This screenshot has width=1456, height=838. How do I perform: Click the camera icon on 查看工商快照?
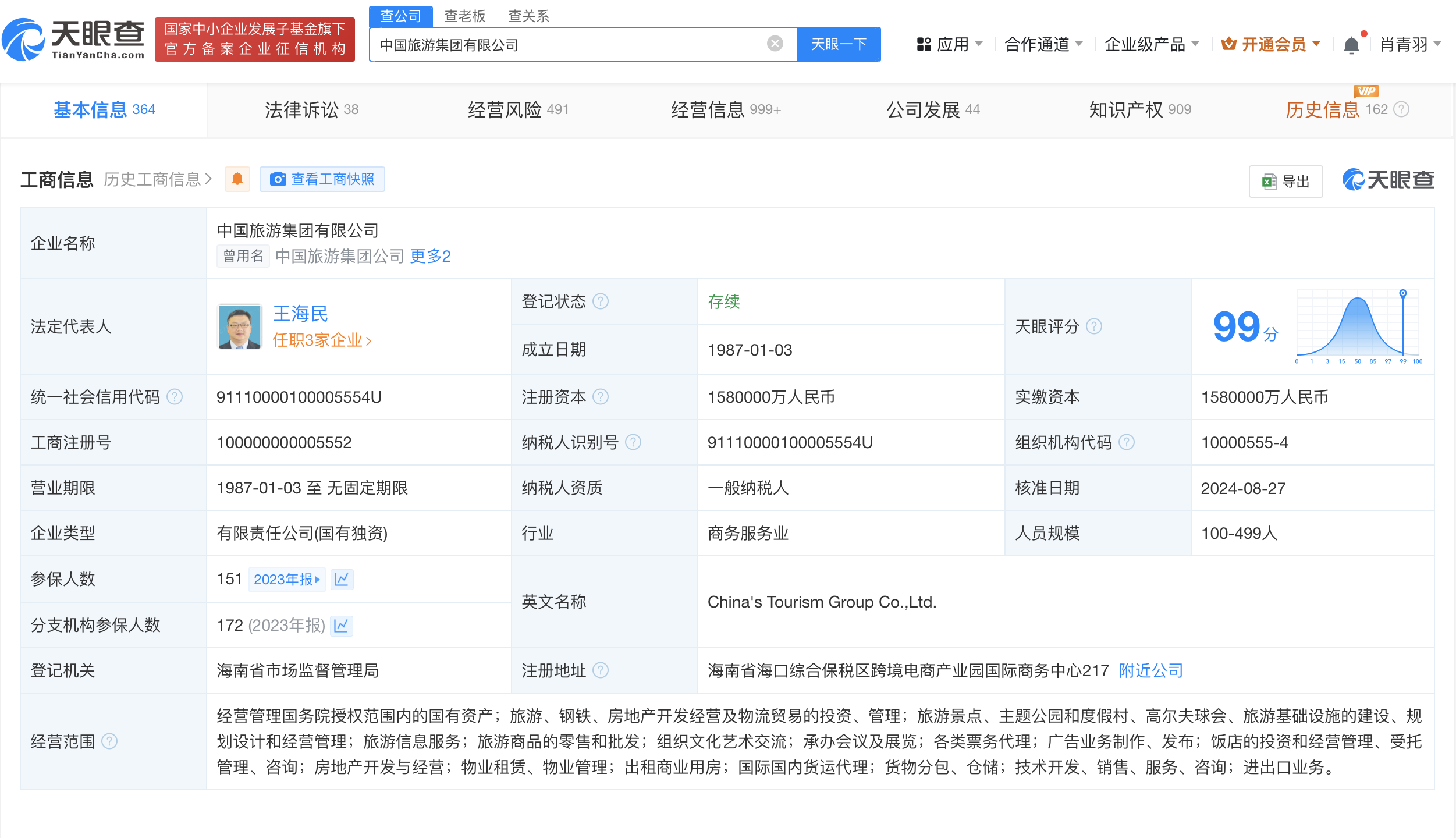(279, 179)
